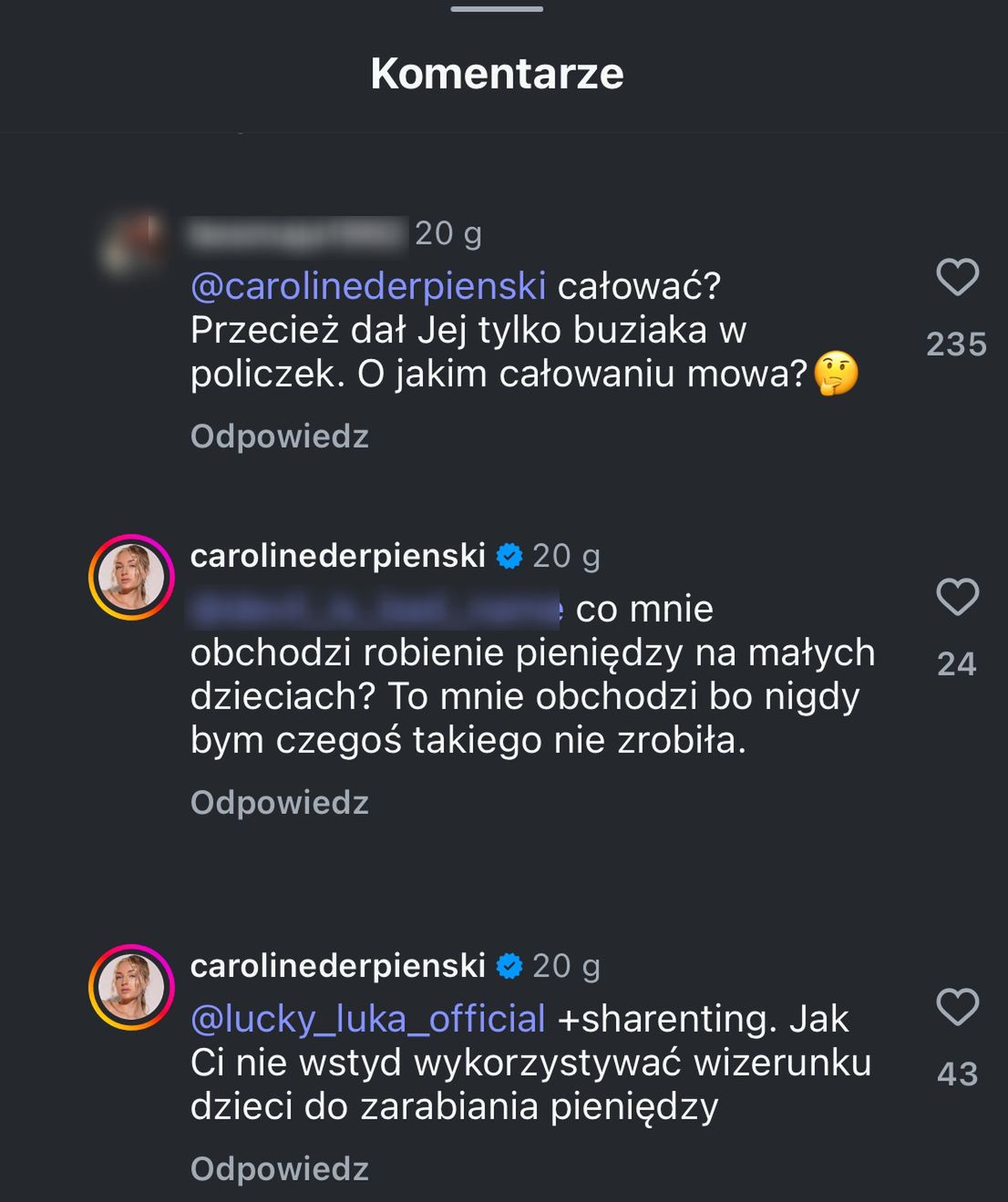View who liked the 43-like comment
This screenshot has width=1008, height=1202.
[956, 1074]
